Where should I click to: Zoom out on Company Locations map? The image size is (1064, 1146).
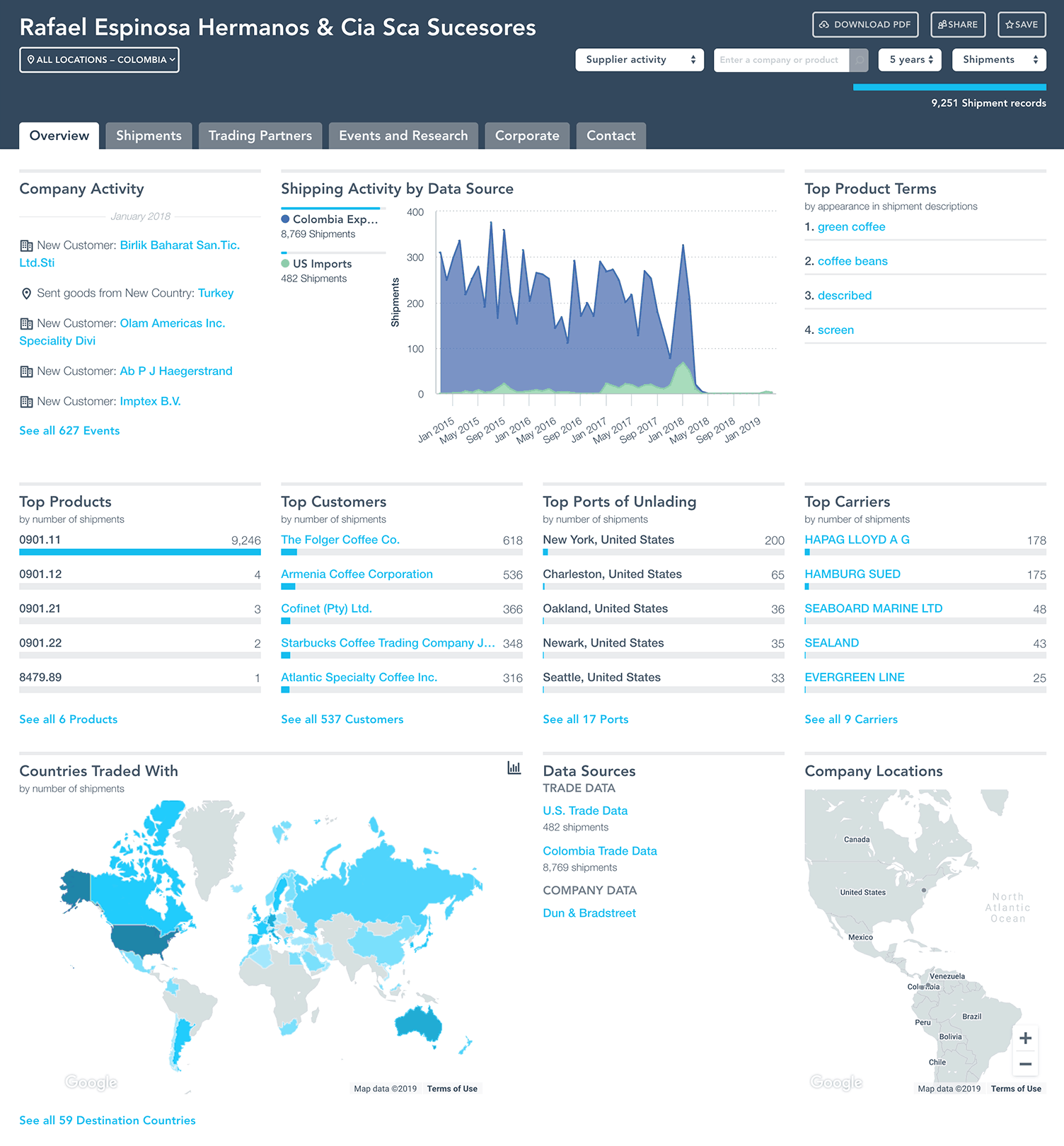pos(1025,1064)
